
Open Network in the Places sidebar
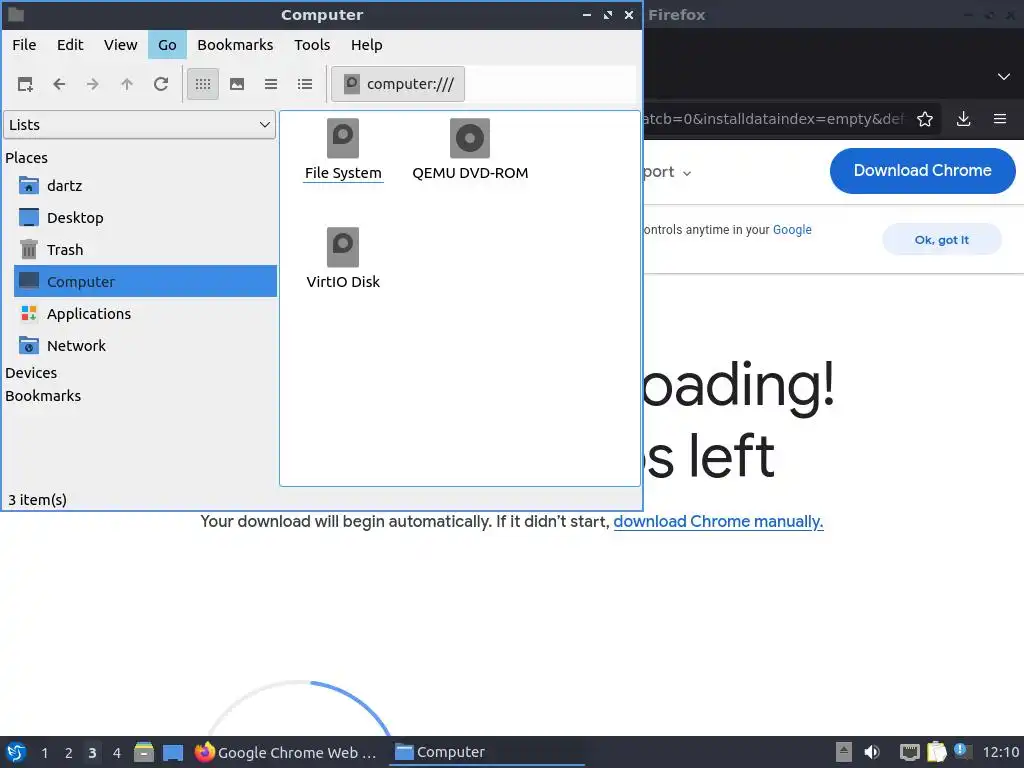tap(145, 345)
